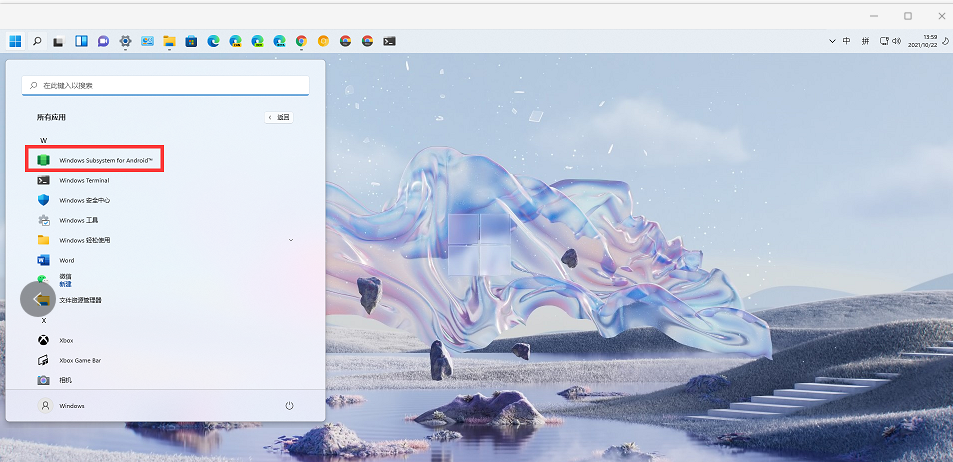The width and height of the screenshot is (953, 462).
Task: Click the 返回 back button
Action: point(279,117)
